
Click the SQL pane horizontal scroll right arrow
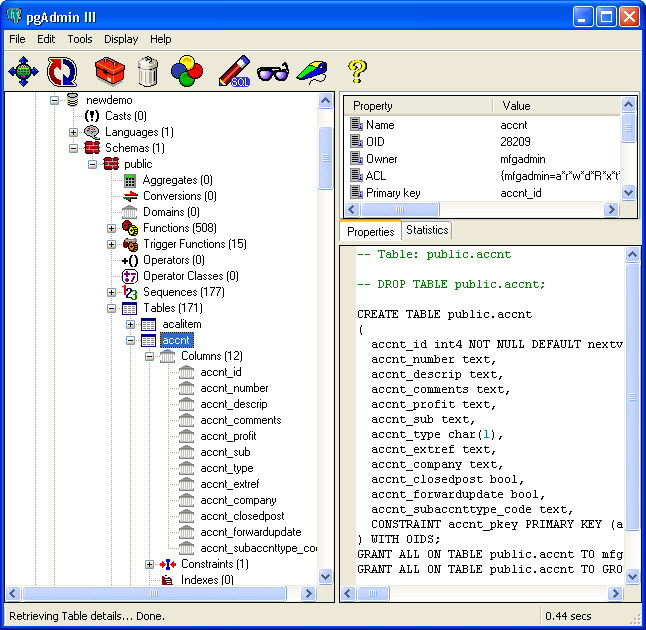click(x=615, y=593)
